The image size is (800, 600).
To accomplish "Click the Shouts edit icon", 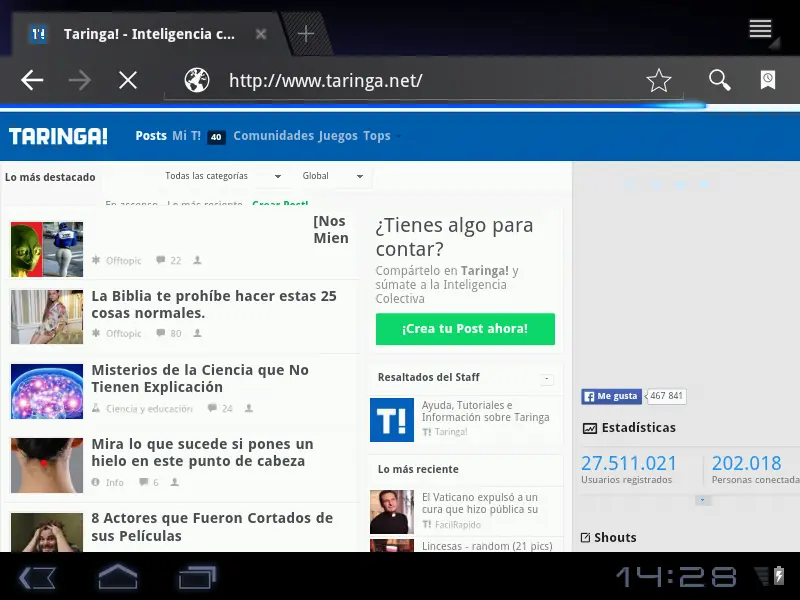I will (586, 538).
